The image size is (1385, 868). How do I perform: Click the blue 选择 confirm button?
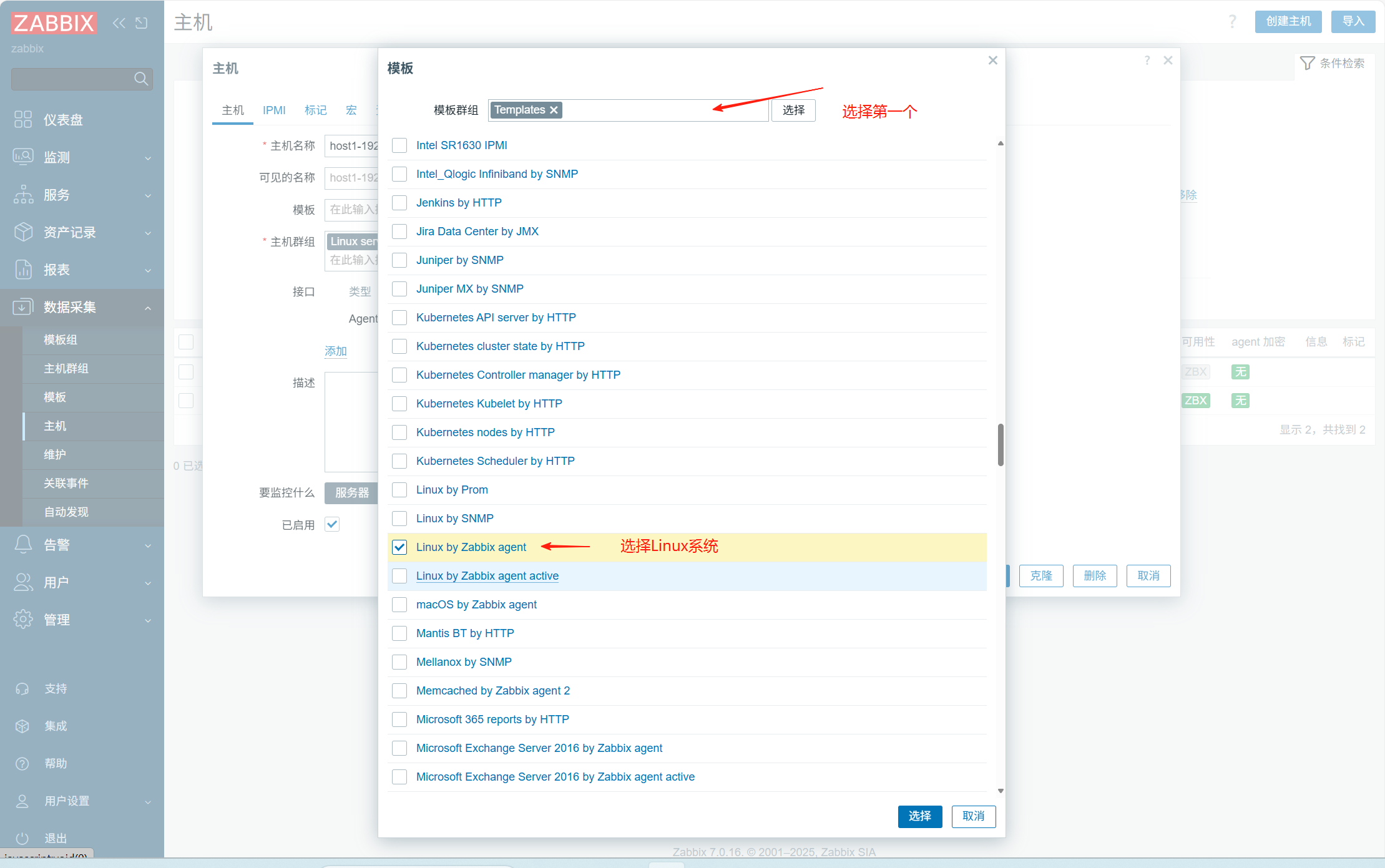tap(920, 816)
